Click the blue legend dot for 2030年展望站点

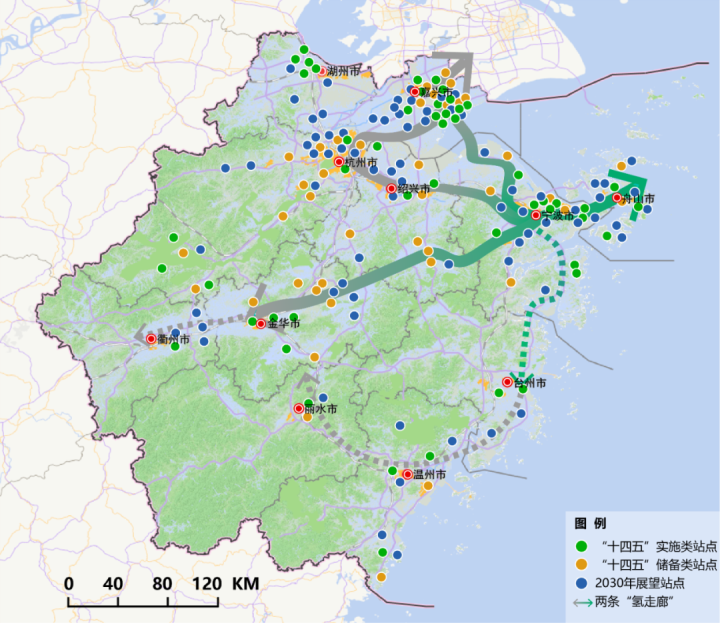[581, 582]
